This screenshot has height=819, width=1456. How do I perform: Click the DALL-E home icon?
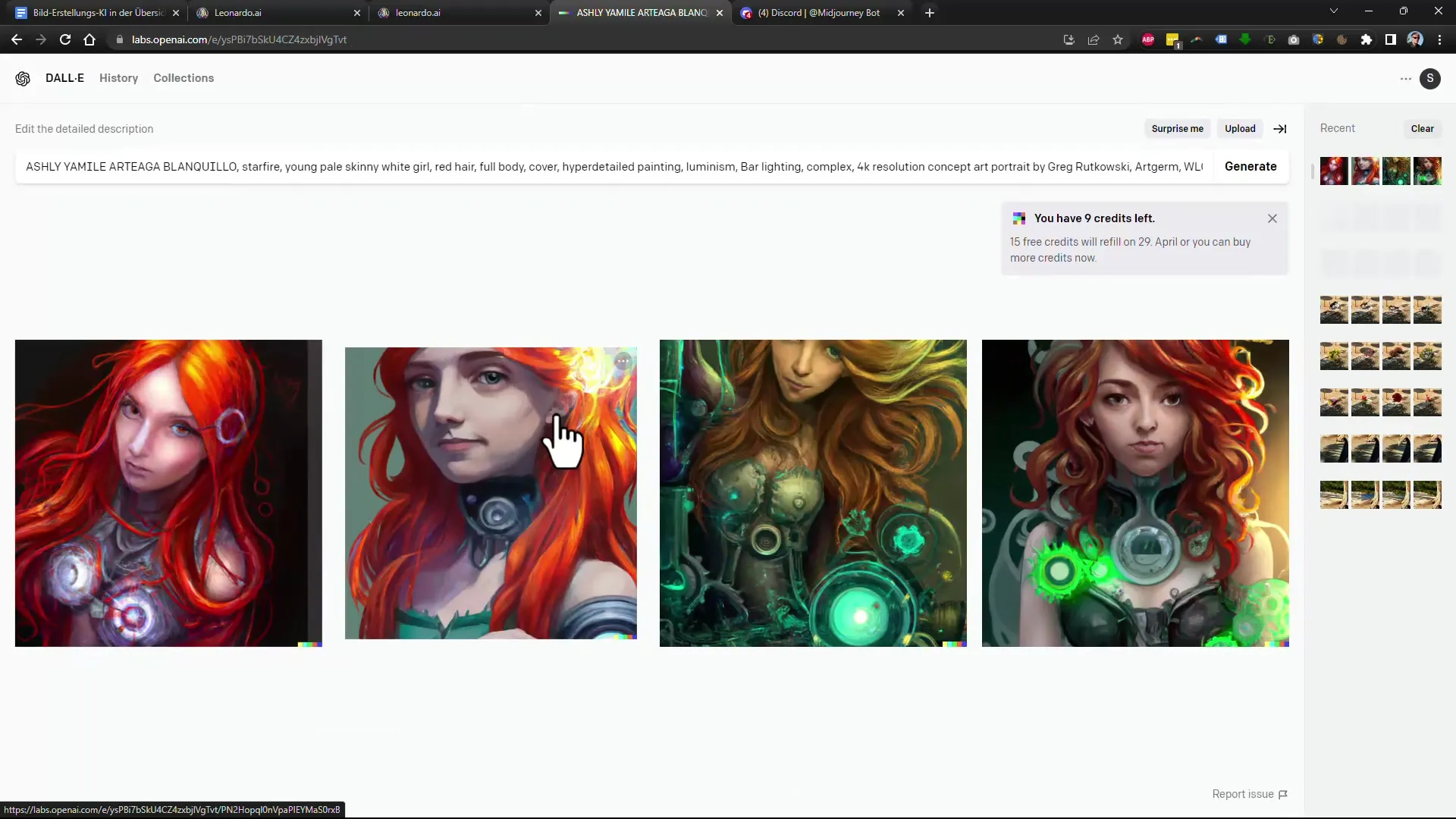tap(23, 78)
